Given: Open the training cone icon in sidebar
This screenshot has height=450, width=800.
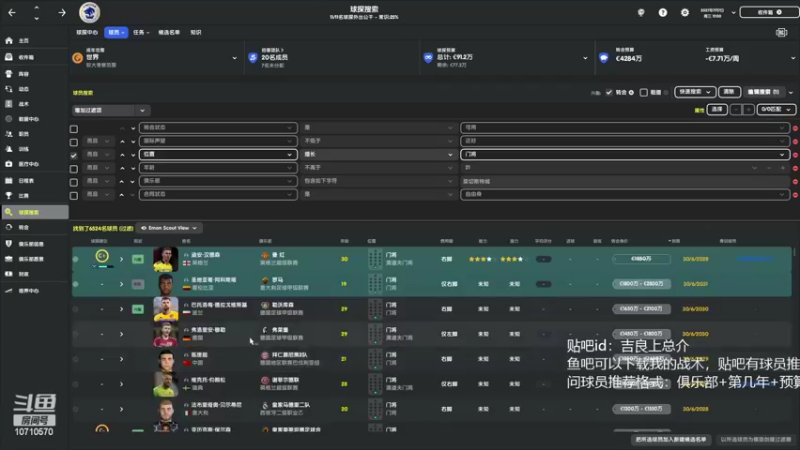Looking at the screenshot, I should (x=9, y=149).
